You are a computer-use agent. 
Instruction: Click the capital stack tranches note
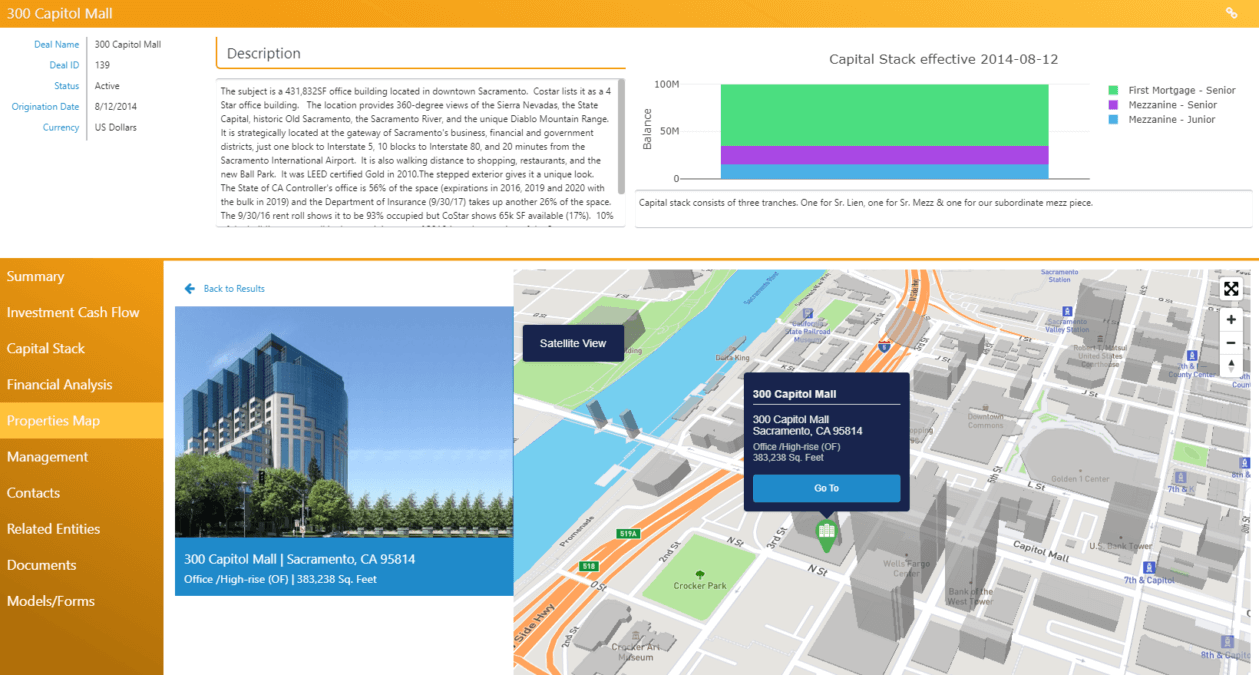866,202
